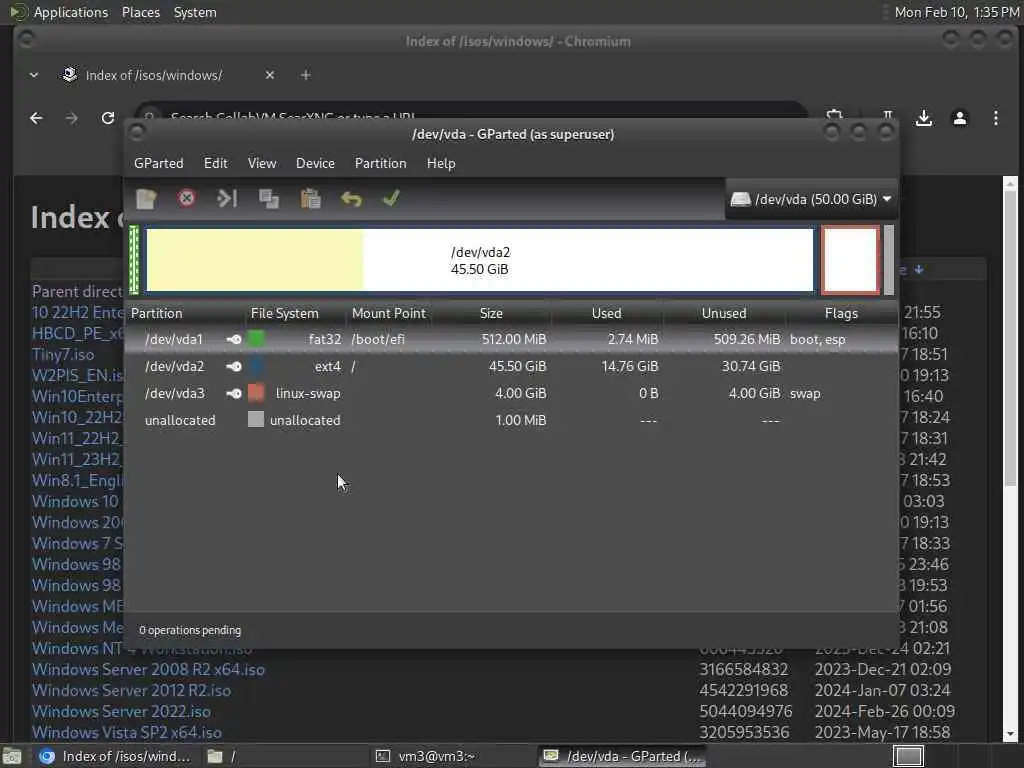Open Chromium downloads icon
Screen dimensions: 1024x768
click(923, 118)
